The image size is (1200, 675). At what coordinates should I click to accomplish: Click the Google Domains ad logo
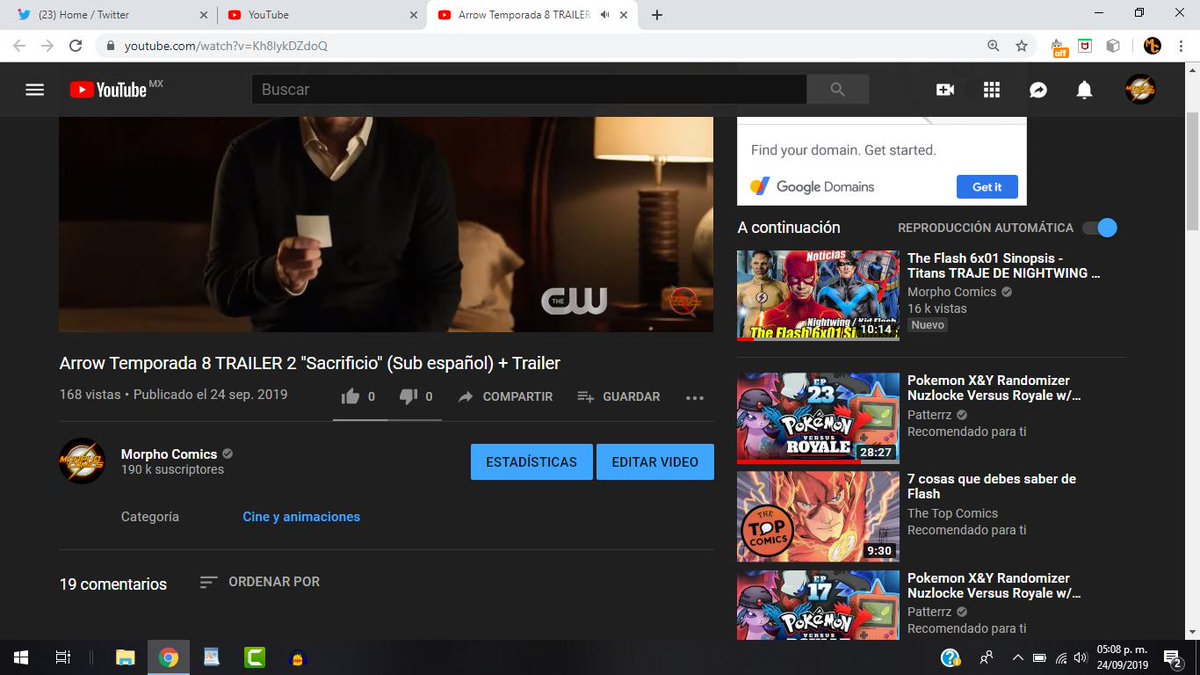pos(813,187)
